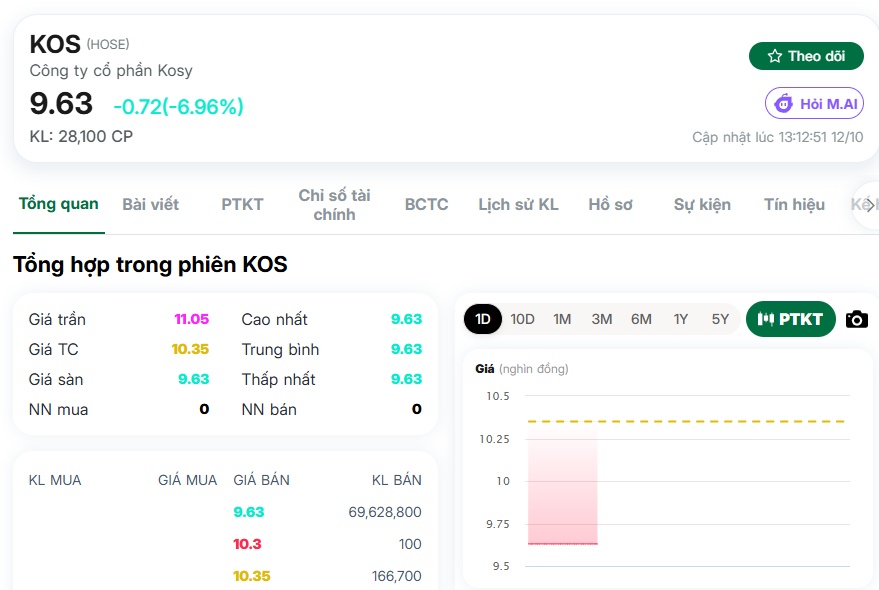Click the camera screenshot icon
The image size is (879, 590).
click(857, 320)
